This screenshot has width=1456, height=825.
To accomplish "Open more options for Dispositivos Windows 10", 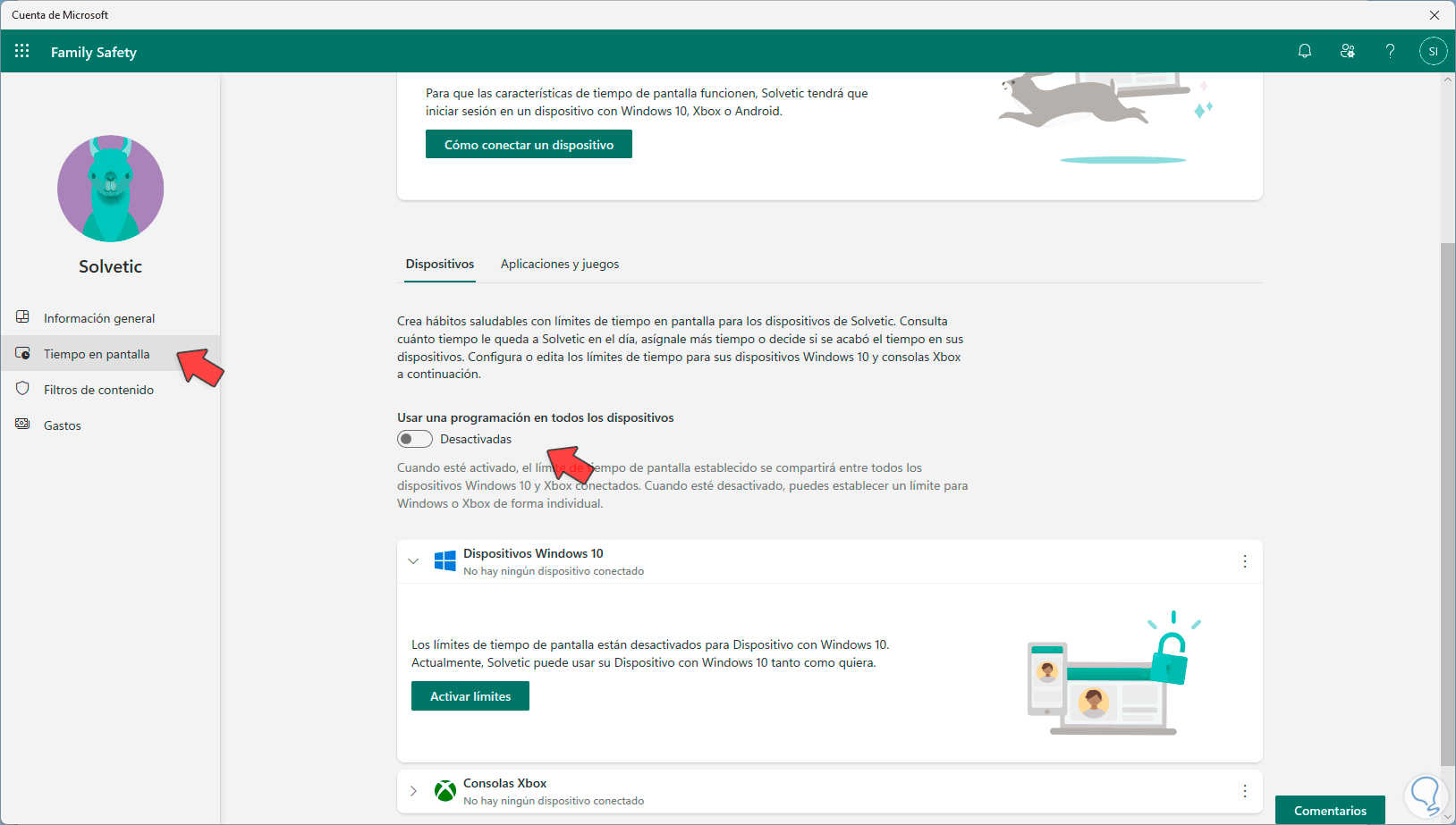I will click(1244, 561).
